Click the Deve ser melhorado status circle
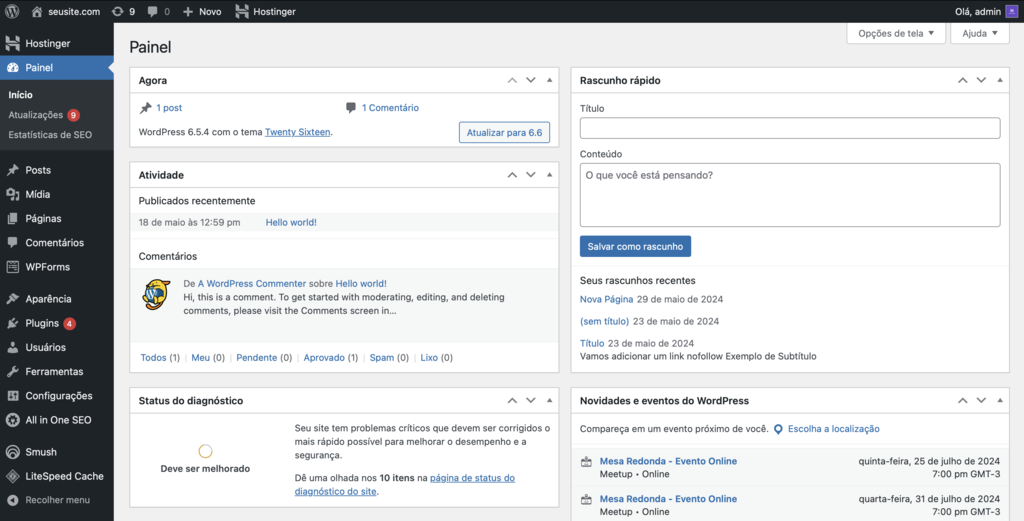Screen dimensions: 1024x521 [x=205, y=451]
